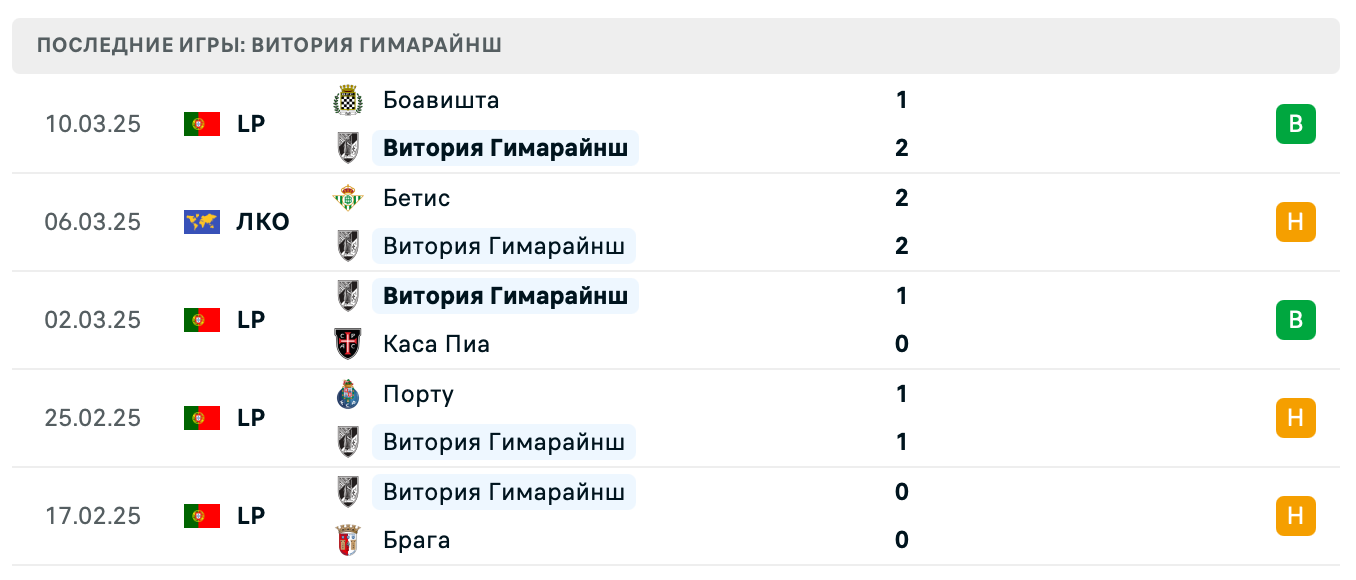Click the orange Н badge for the Бетис draw
The width and height of the screenshot is (1356, 580).
click(1297, 222)
